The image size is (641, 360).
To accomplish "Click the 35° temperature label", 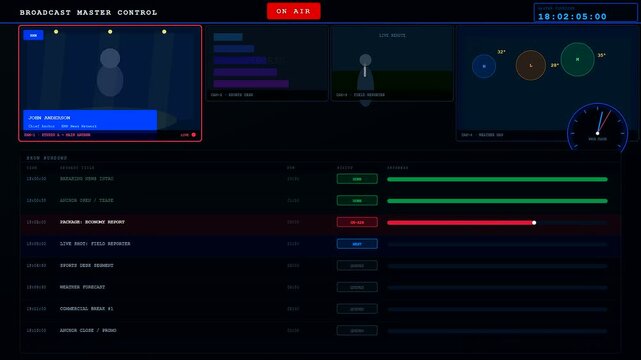I will [601, 55].
